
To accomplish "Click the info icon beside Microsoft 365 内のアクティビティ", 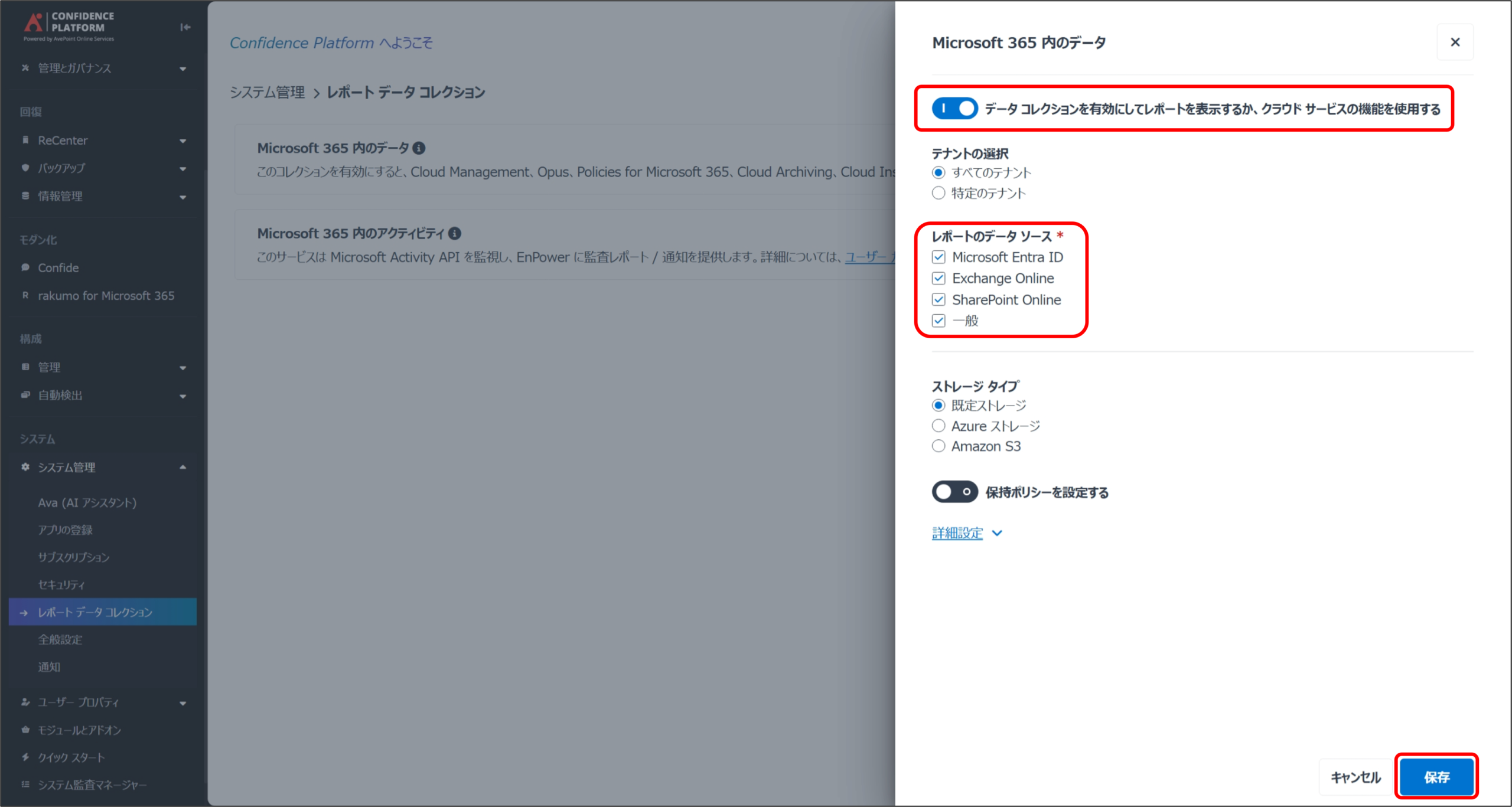I will pos(454,234).
